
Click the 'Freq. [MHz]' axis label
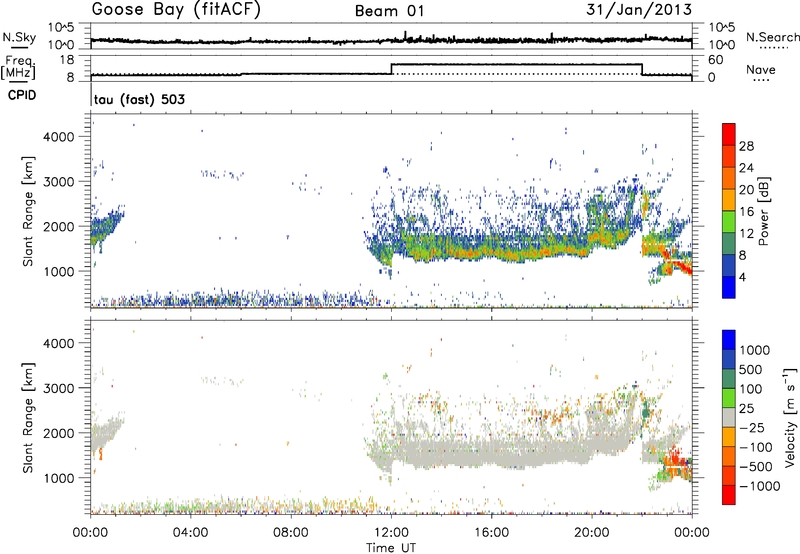tap(18, 68)
